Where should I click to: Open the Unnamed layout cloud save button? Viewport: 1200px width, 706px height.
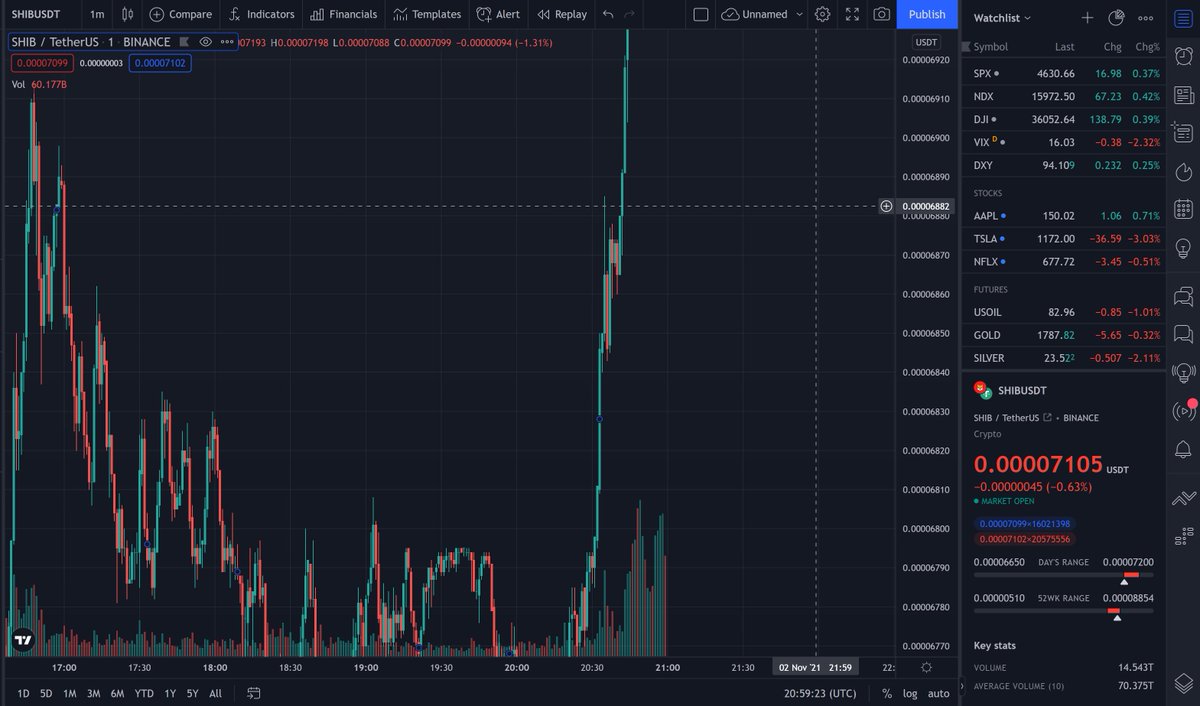pos(754,14)
